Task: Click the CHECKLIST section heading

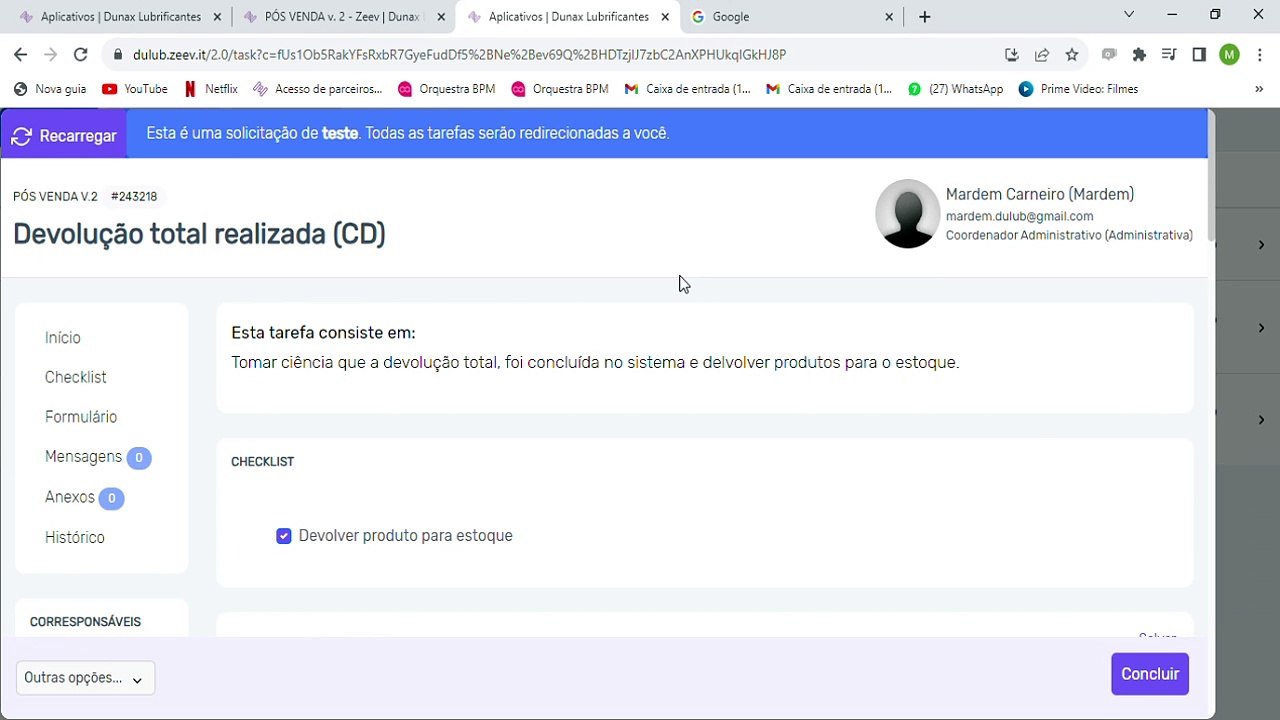Action: click(262, 462)
